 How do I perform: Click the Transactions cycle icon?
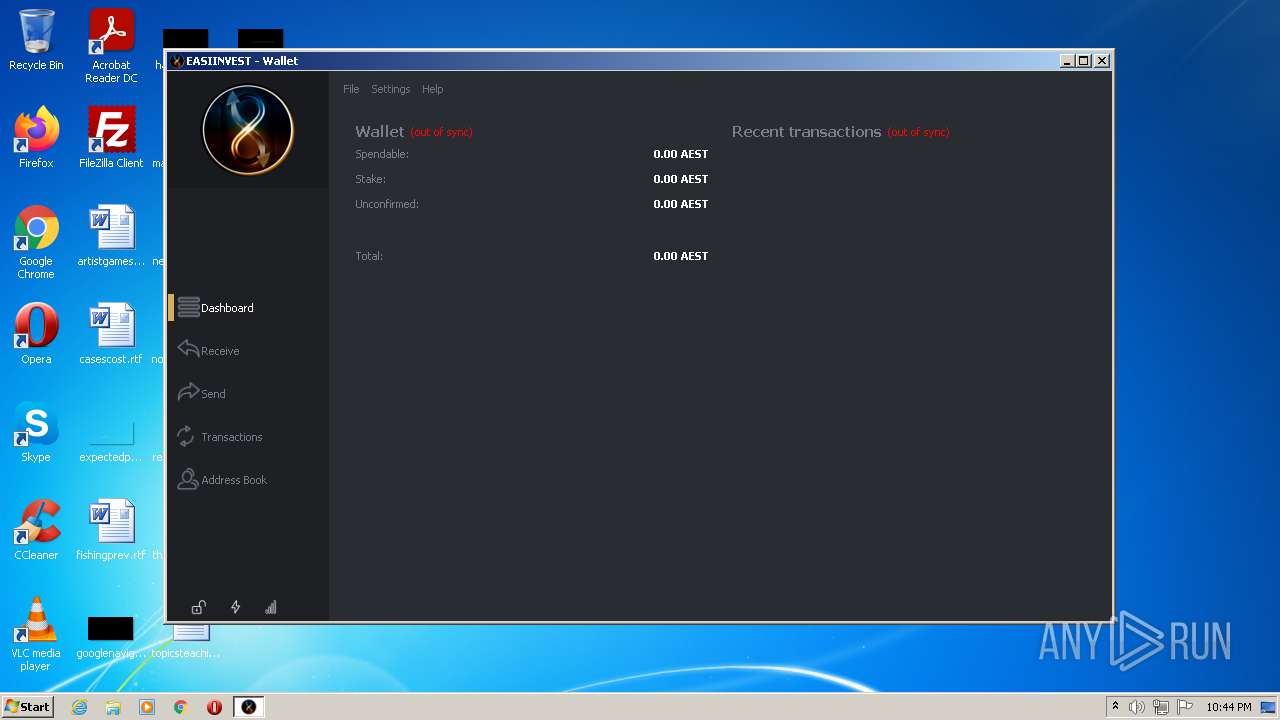[186, 436]
